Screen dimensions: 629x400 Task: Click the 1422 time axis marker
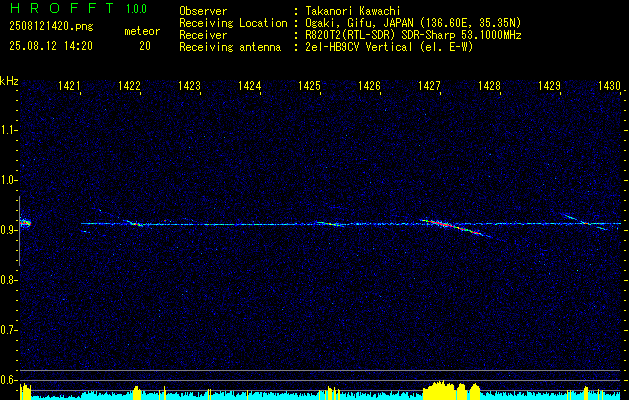coord(129,86)
